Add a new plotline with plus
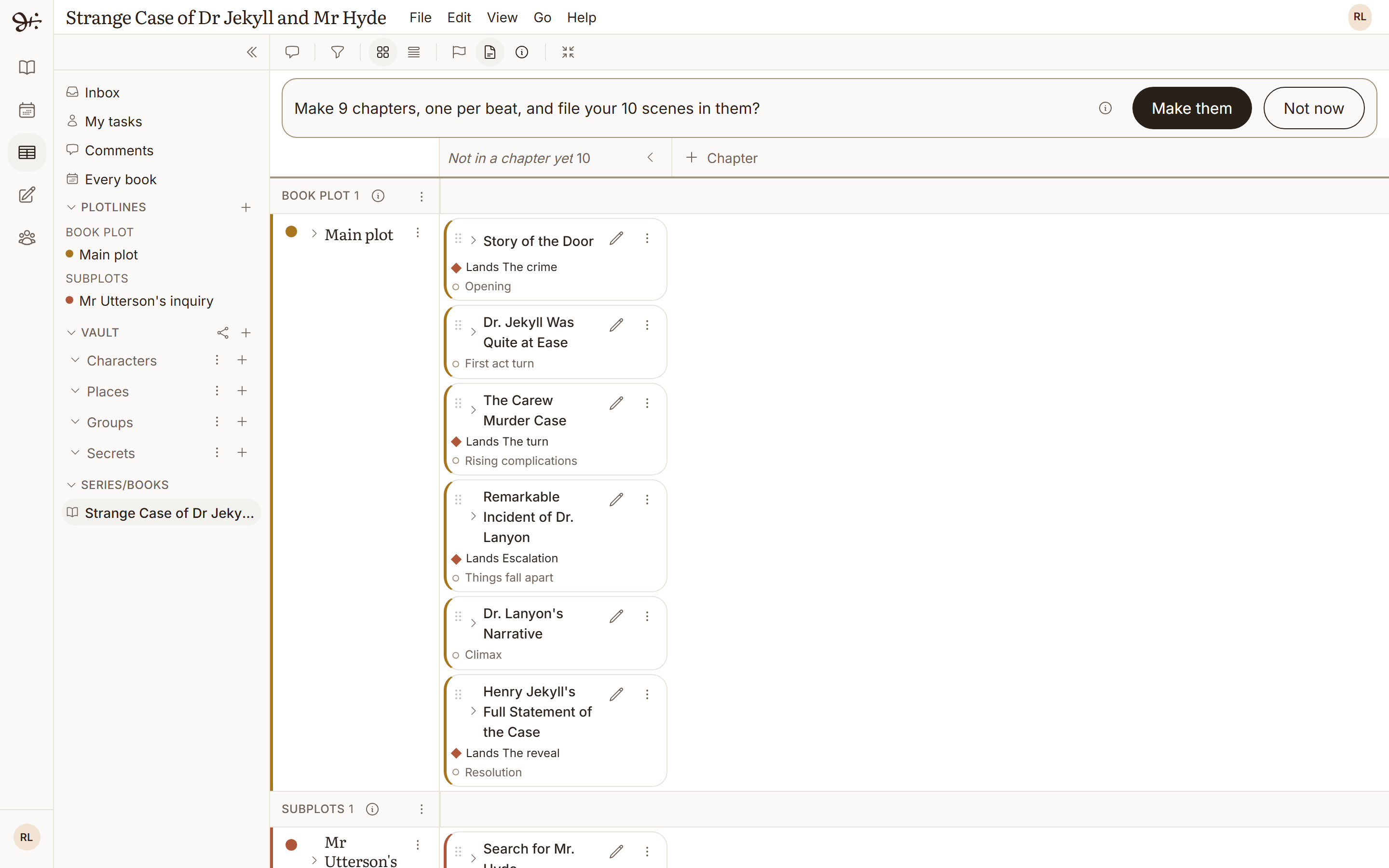The image size is (1389, 868). 245,207
